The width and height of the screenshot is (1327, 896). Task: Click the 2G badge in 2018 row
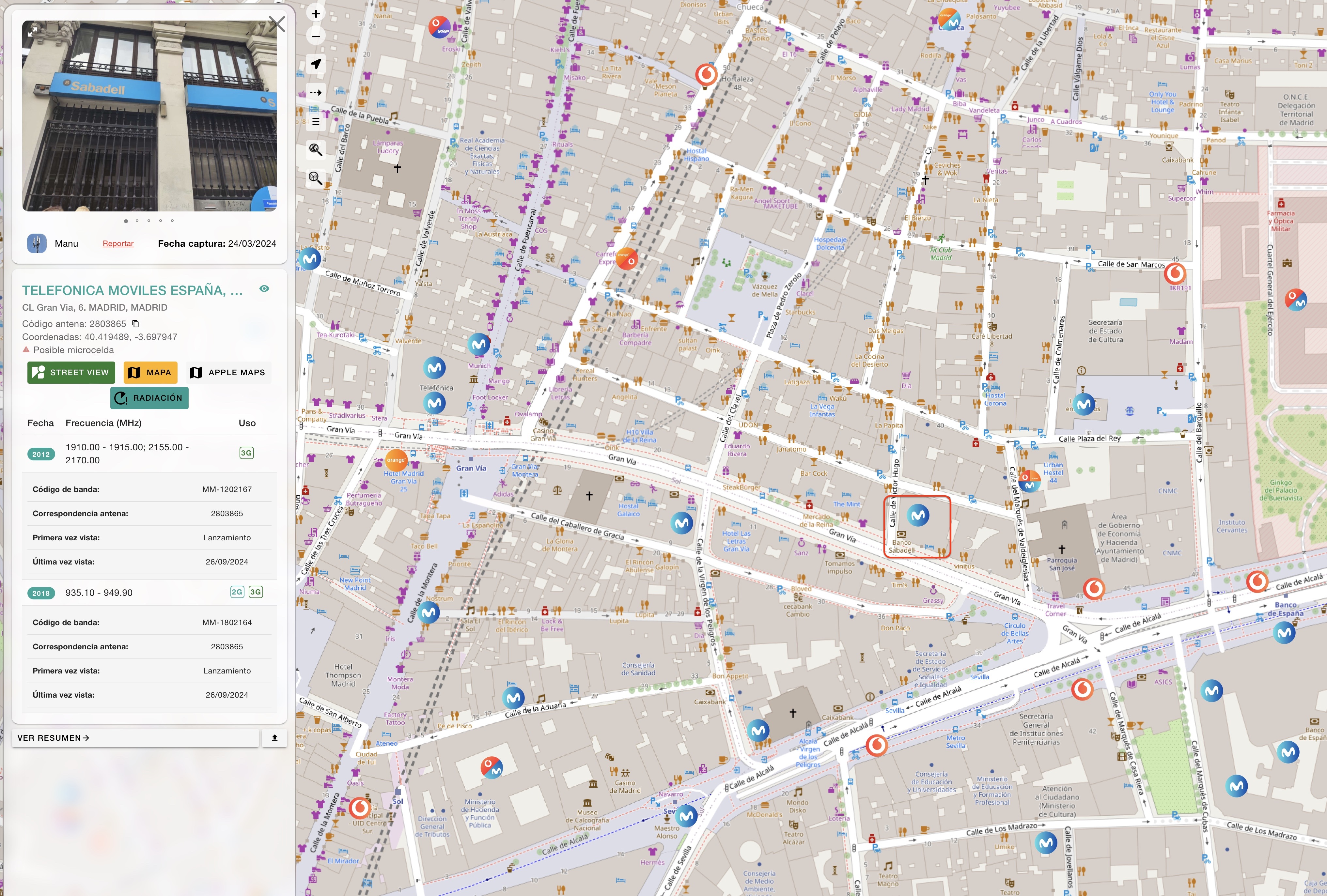tap(237, 592)
